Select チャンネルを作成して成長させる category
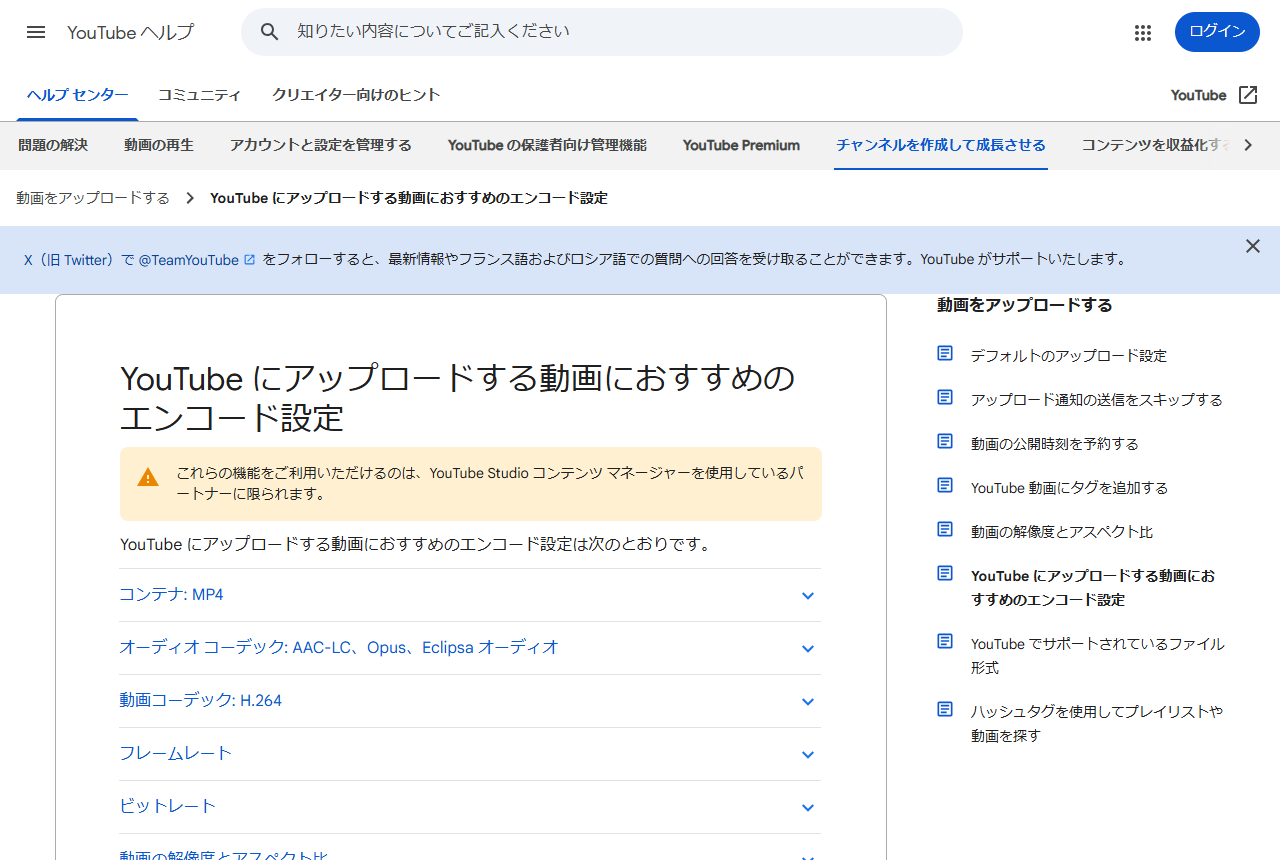Viewport: 1280px width, 860px height. coord(941,145)
